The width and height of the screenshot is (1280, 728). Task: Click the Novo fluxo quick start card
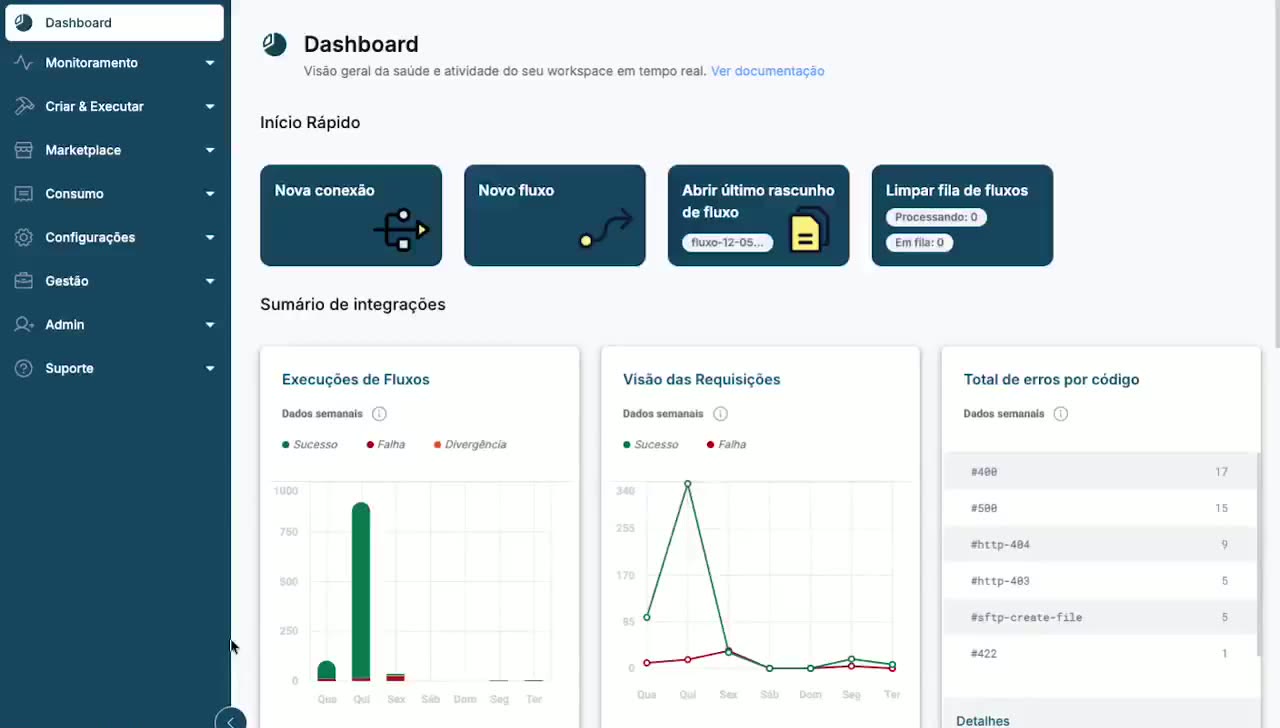[x=555, y=215]
